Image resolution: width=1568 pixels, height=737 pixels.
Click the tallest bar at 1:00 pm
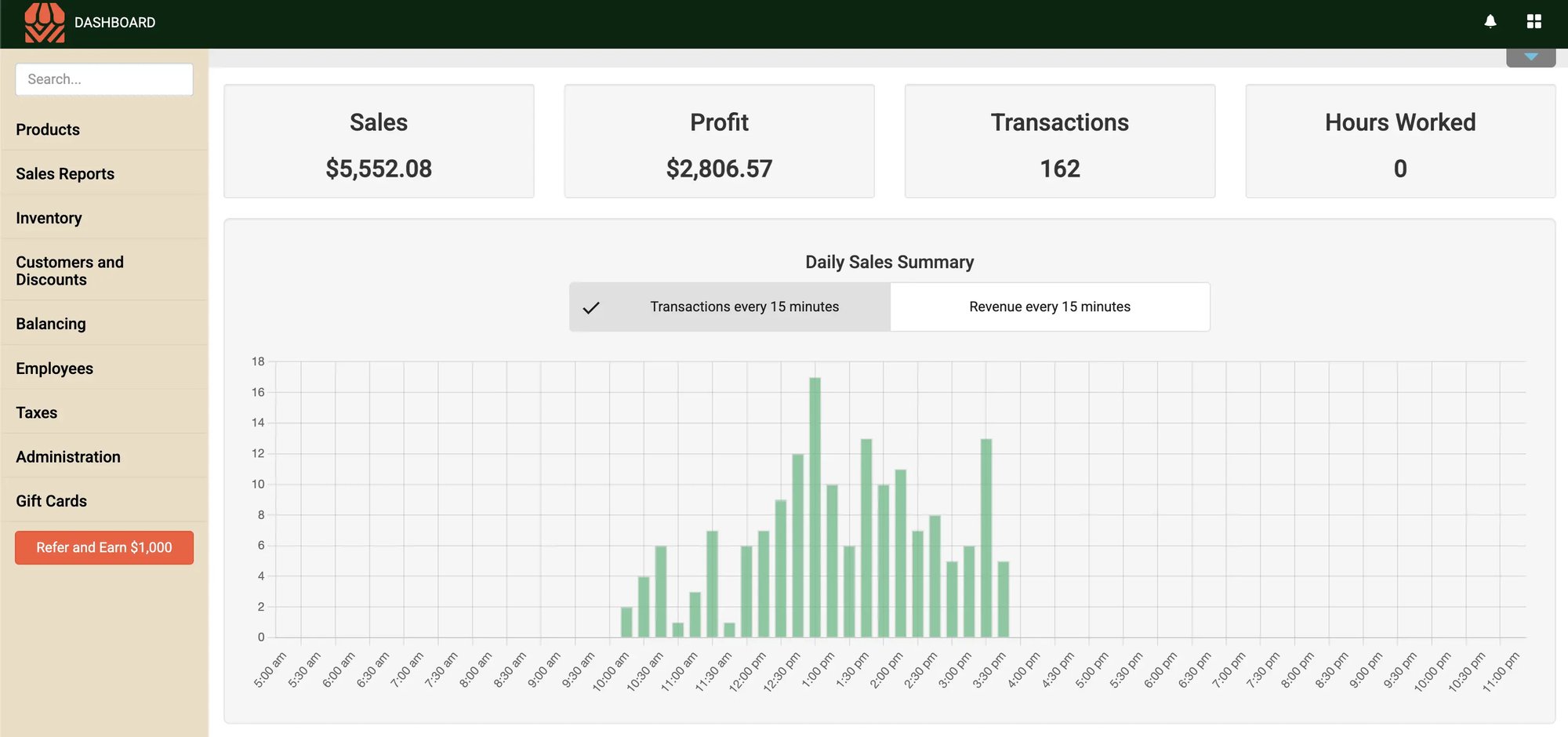coord(815,510)
